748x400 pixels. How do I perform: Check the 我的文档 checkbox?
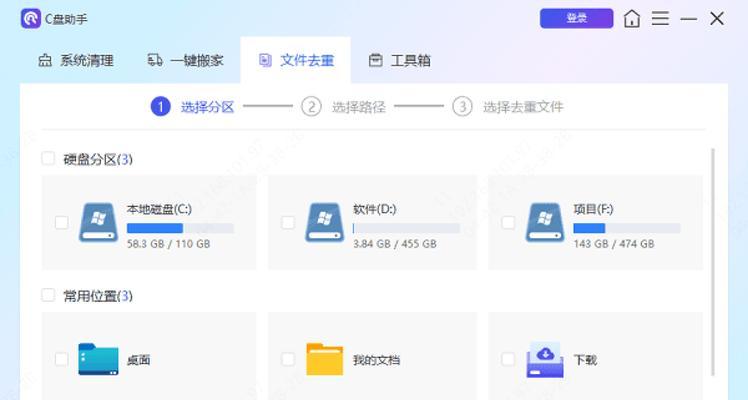(x=288, y=359)
